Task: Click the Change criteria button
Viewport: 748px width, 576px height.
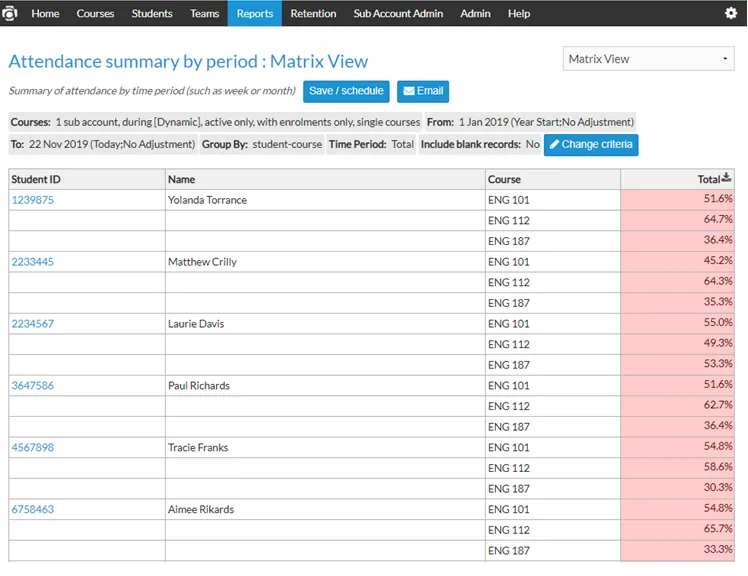Action: (x=591, y=145)
